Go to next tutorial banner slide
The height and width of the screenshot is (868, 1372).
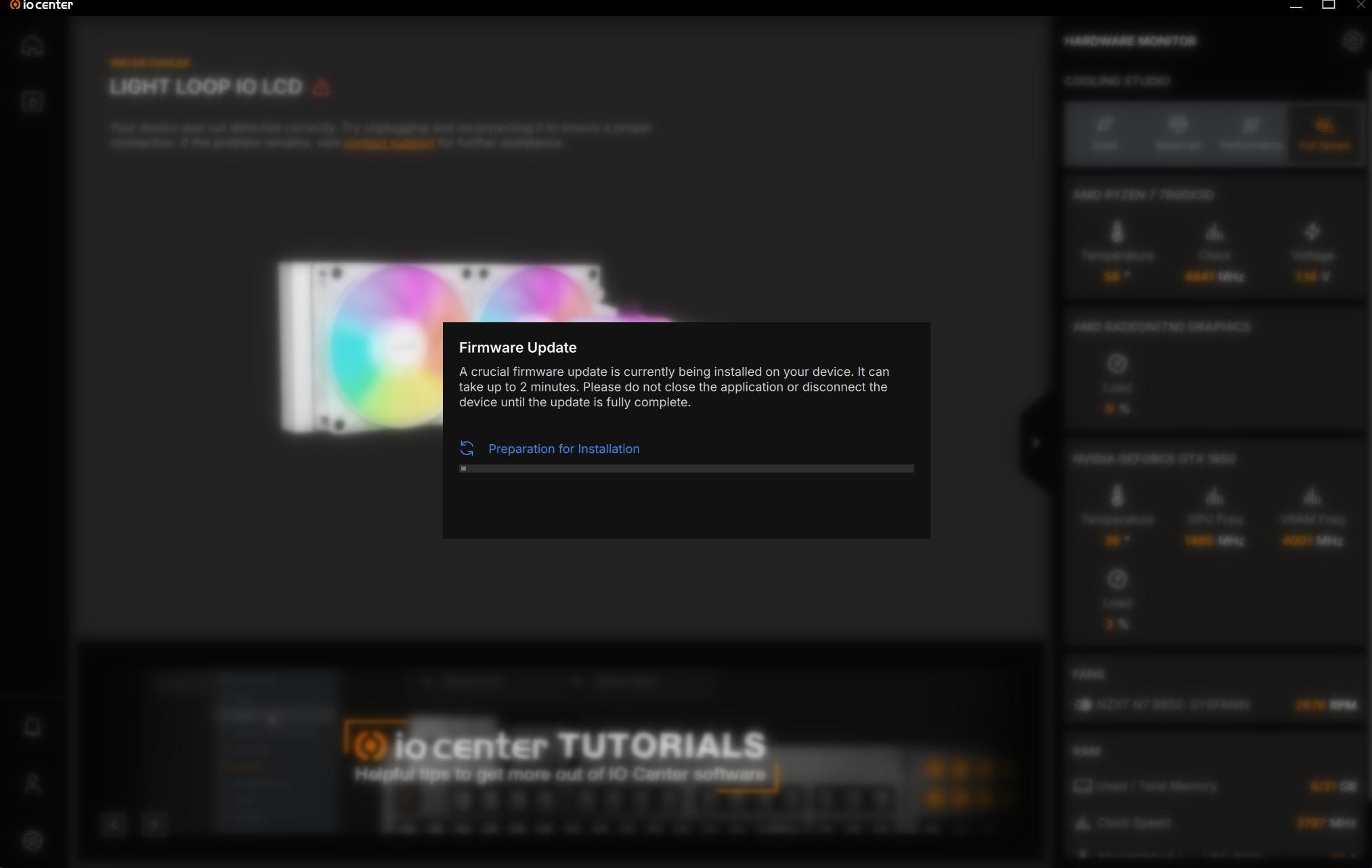[x=154, y=824]
